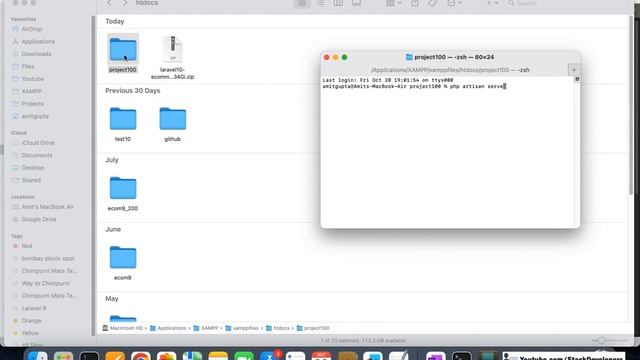Image resolution: width=640 pixels, height=360 pixels.
Task: Open Shared in the sidebar
Action: (31, 180)
